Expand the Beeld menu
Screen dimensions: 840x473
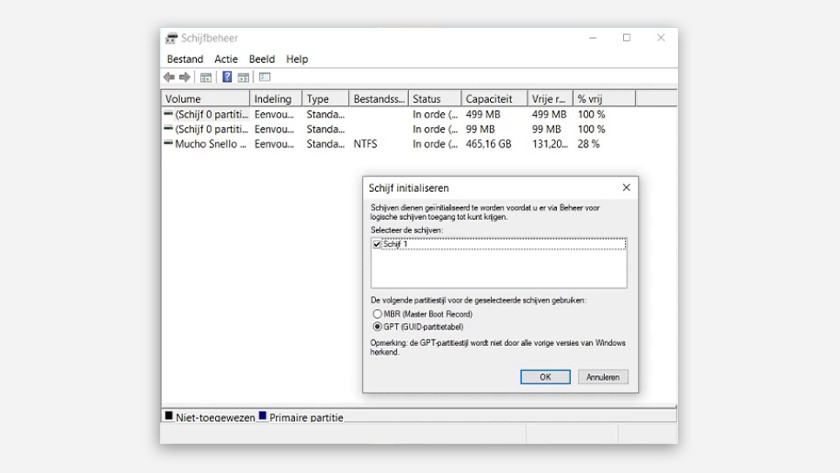point(262,59)
